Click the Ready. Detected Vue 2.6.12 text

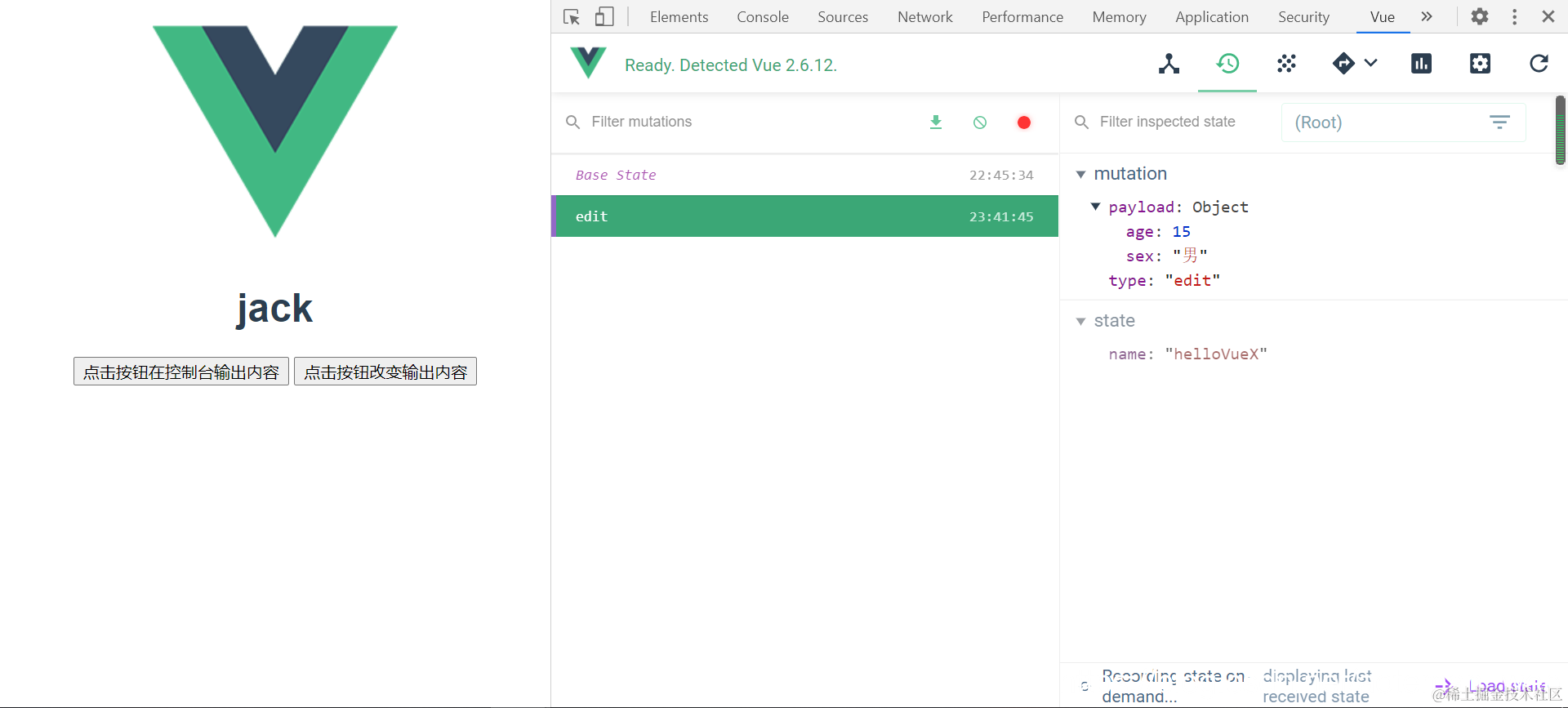(x=731, y=65)
